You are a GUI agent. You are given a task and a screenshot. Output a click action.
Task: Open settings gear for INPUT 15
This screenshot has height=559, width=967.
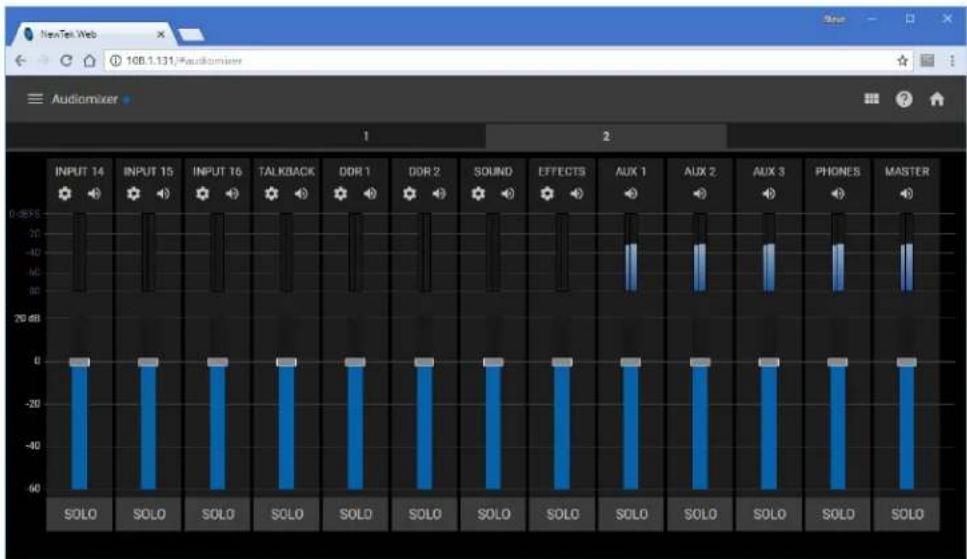pyautogui.click(x=133, y=194)
